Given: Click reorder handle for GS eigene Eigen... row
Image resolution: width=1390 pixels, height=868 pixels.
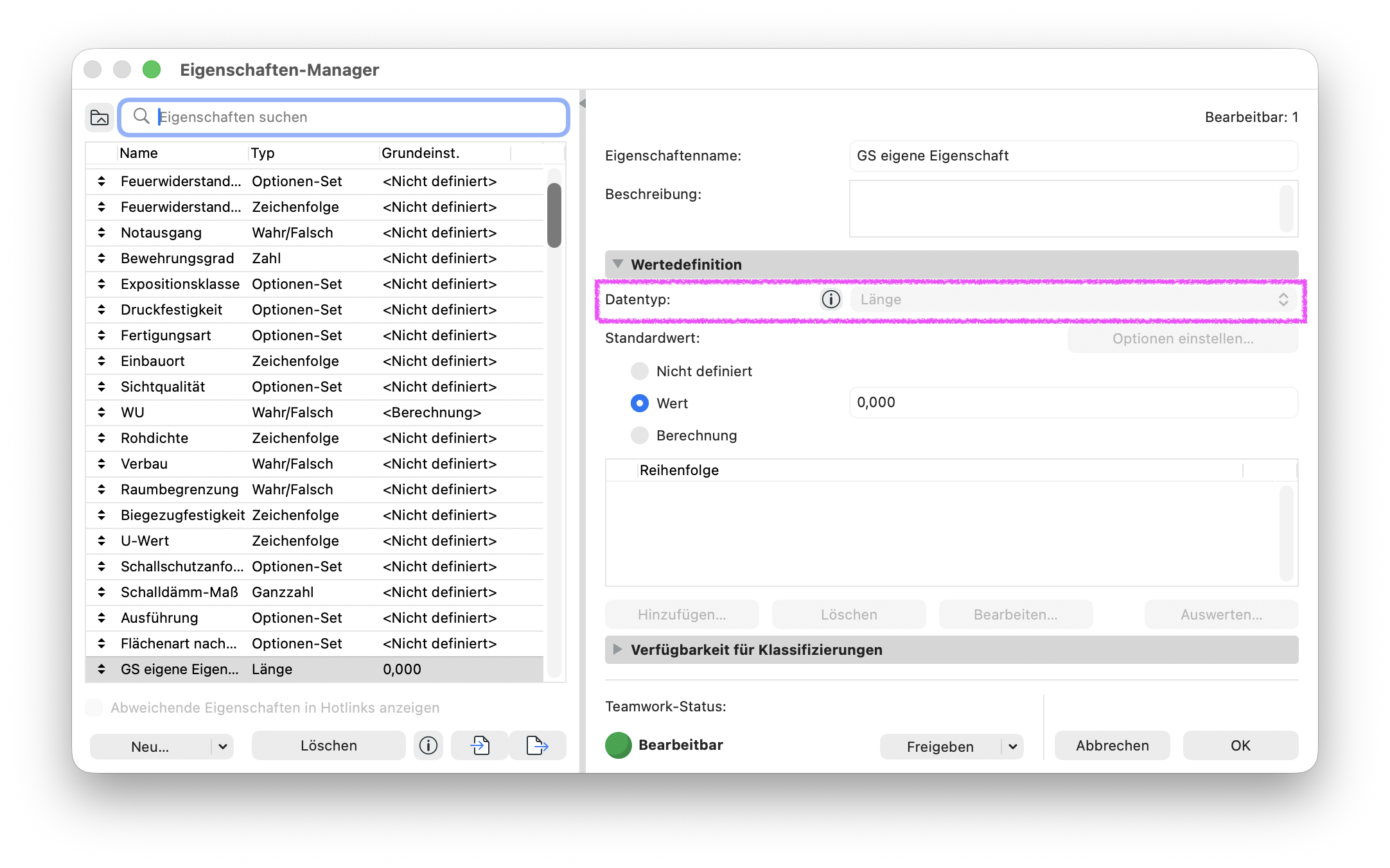Looking at the screenshot, I should tap(101, 669).
